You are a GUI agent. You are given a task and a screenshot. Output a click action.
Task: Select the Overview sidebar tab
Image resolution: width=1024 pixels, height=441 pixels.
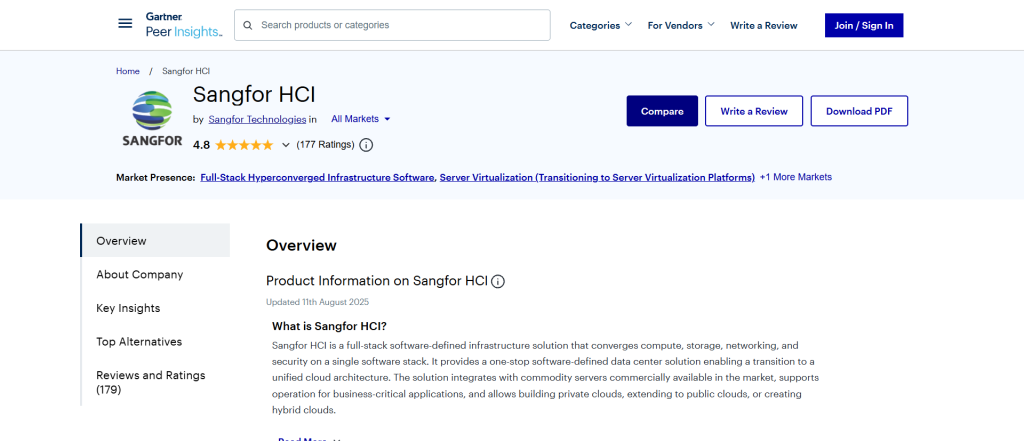click(155, 240)
